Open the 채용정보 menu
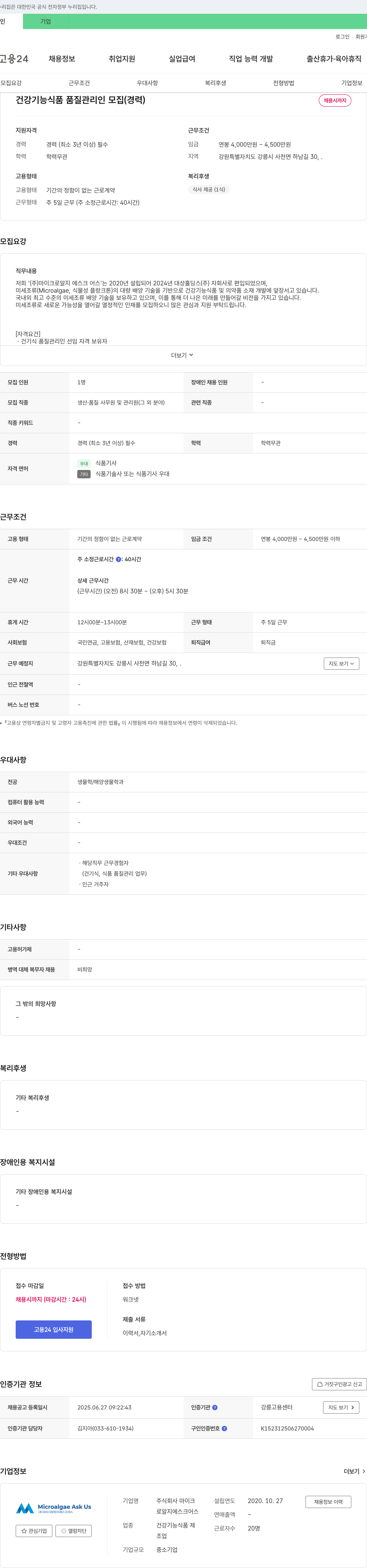The width and height of the screenshot is (367, 1568). click(x=62, y=59)
